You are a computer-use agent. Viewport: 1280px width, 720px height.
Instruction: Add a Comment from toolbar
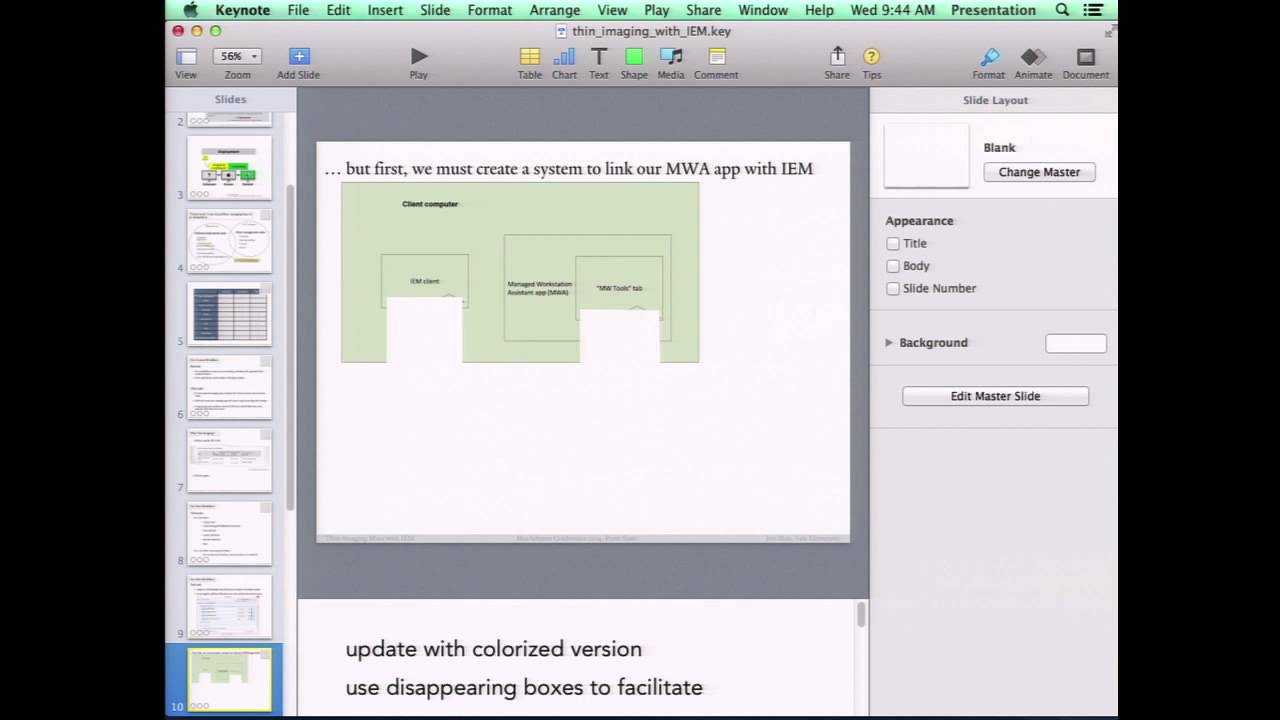tap(716, 57)
